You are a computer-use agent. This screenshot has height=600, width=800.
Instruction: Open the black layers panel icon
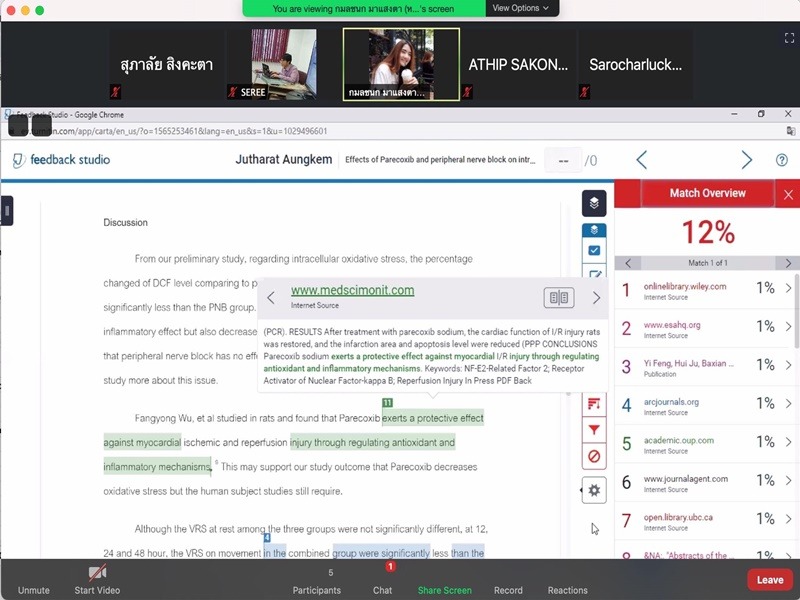(594, 203)
